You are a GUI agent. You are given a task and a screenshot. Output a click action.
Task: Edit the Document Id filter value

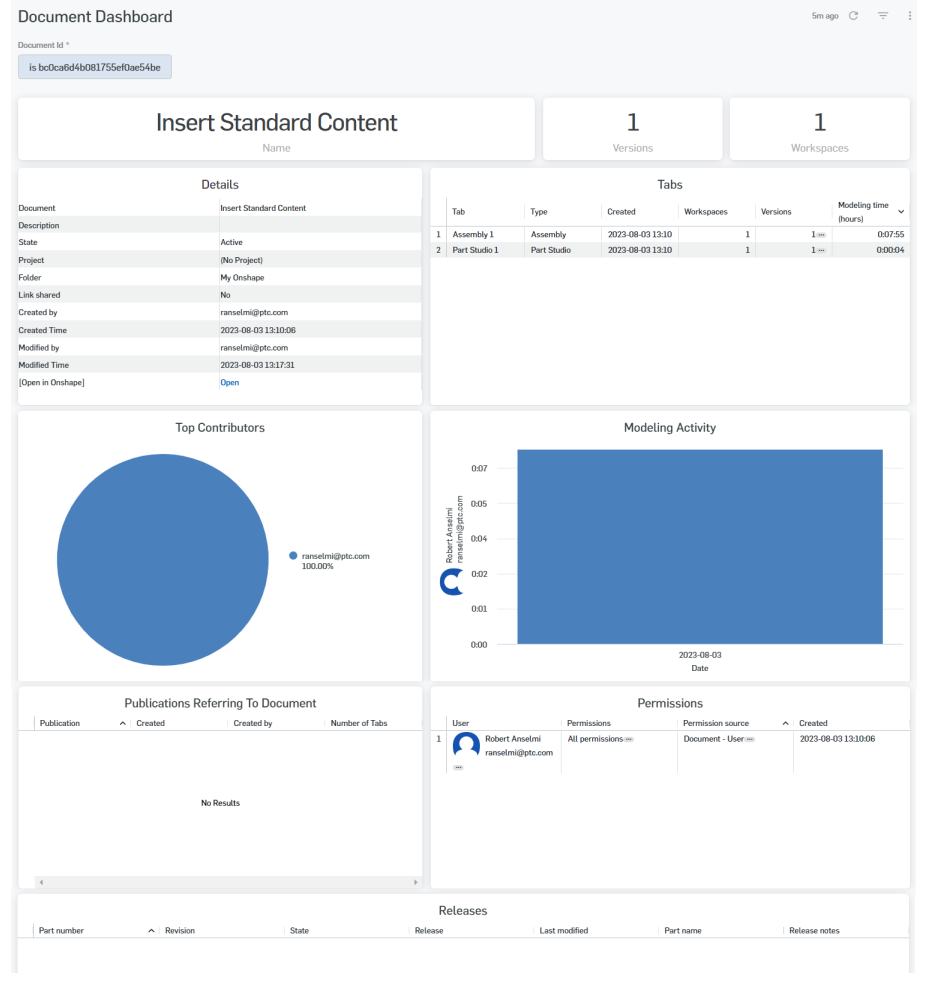[95, 67]
